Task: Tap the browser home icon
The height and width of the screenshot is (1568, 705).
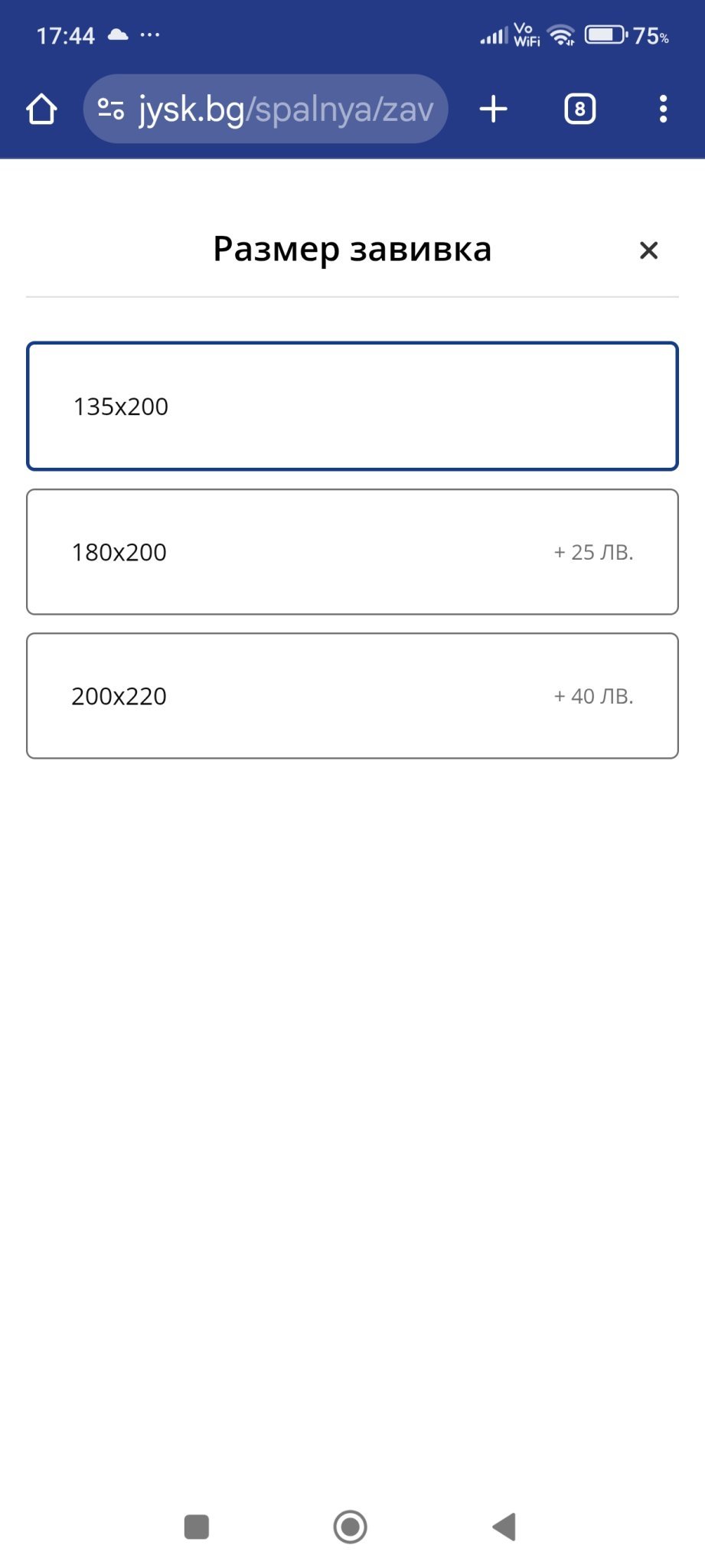Action: (x=41, y=109)
